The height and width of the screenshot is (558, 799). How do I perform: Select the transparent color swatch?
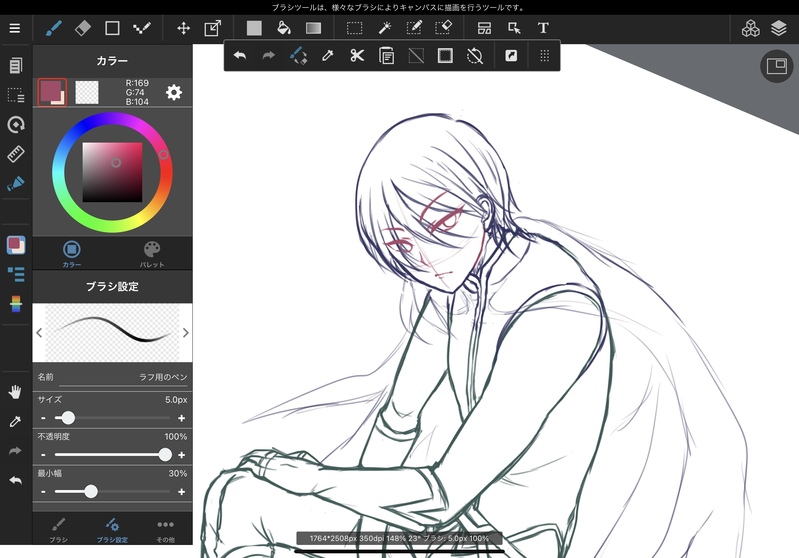click(87, 92)
